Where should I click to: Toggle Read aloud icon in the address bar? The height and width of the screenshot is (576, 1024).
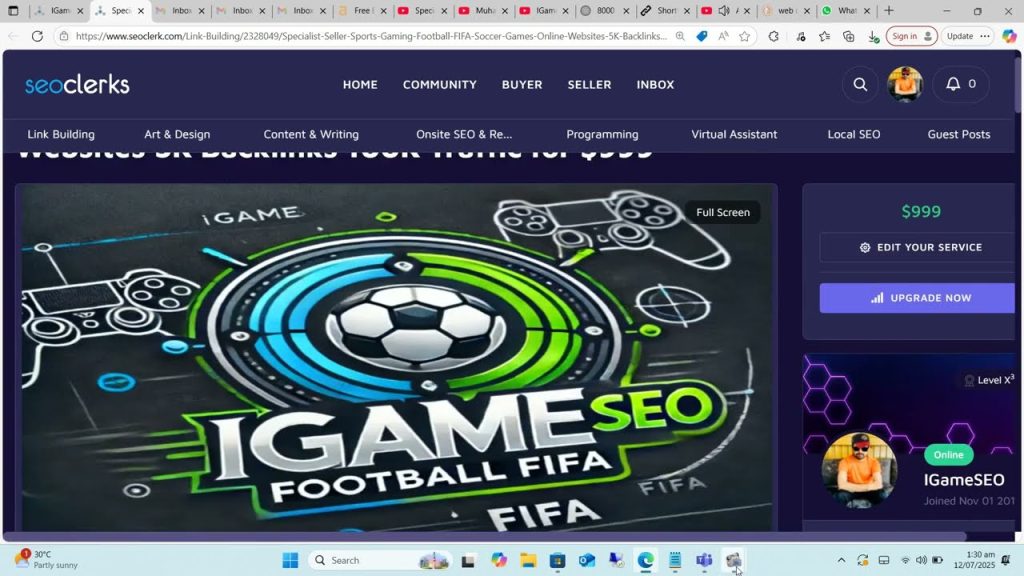(723, 36)
